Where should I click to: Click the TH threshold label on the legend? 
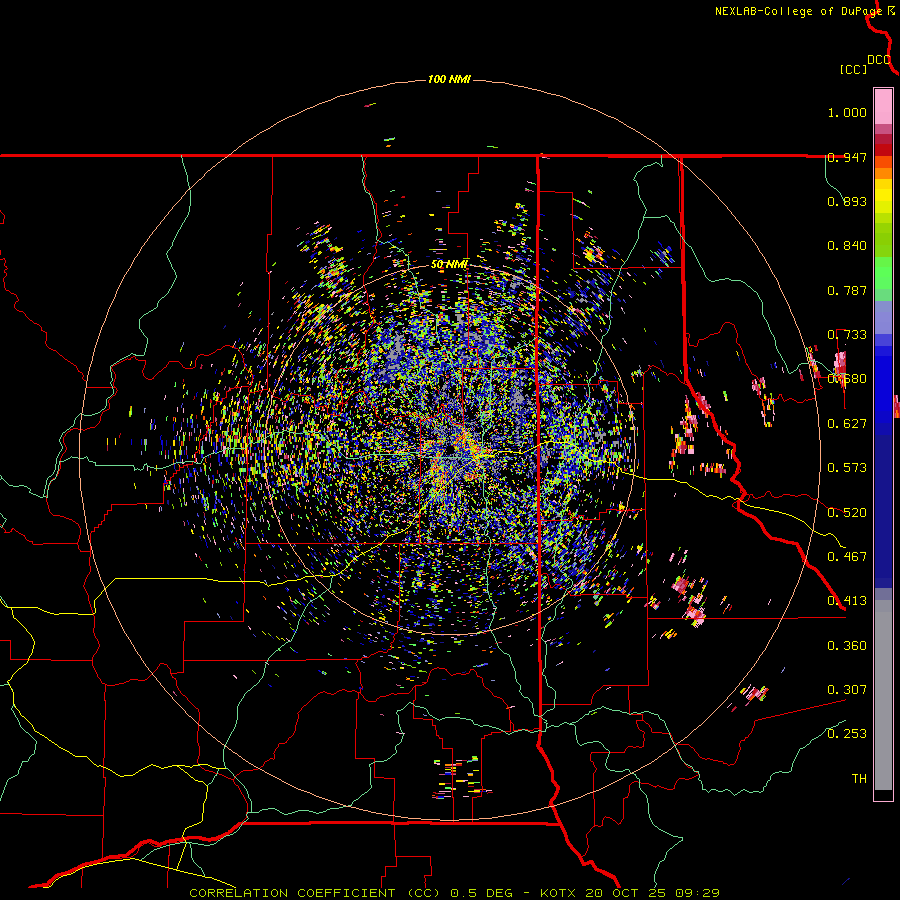(859, 779)
